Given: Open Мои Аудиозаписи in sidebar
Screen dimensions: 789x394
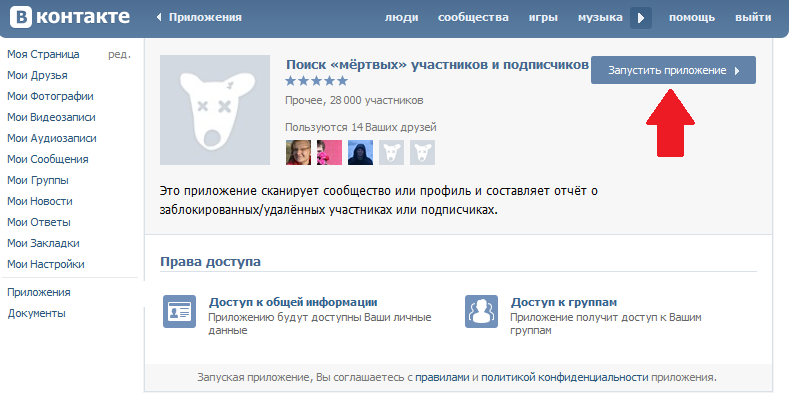Looking at the screenshot, I should coord(52,138).
